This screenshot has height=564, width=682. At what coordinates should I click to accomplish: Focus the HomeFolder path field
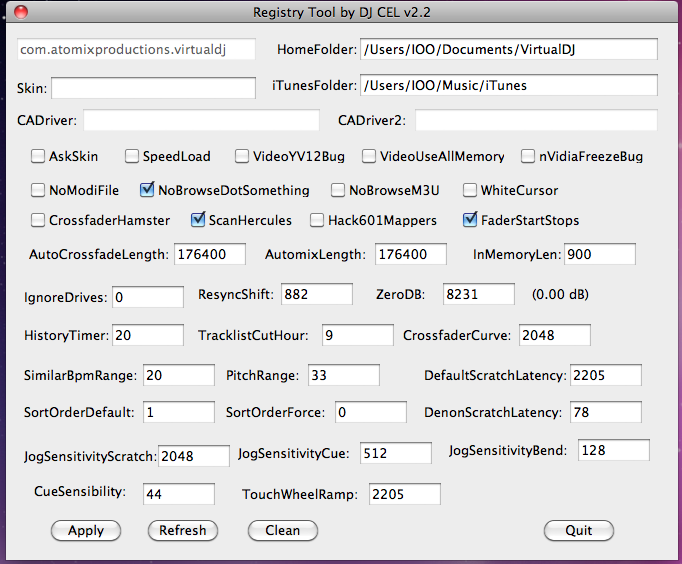508,49
